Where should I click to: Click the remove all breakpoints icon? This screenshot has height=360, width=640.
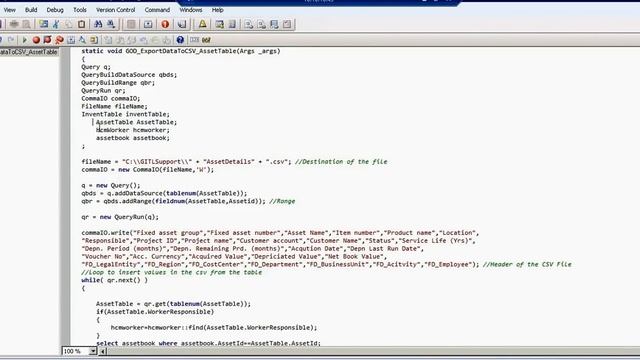(x=59, y=40)
